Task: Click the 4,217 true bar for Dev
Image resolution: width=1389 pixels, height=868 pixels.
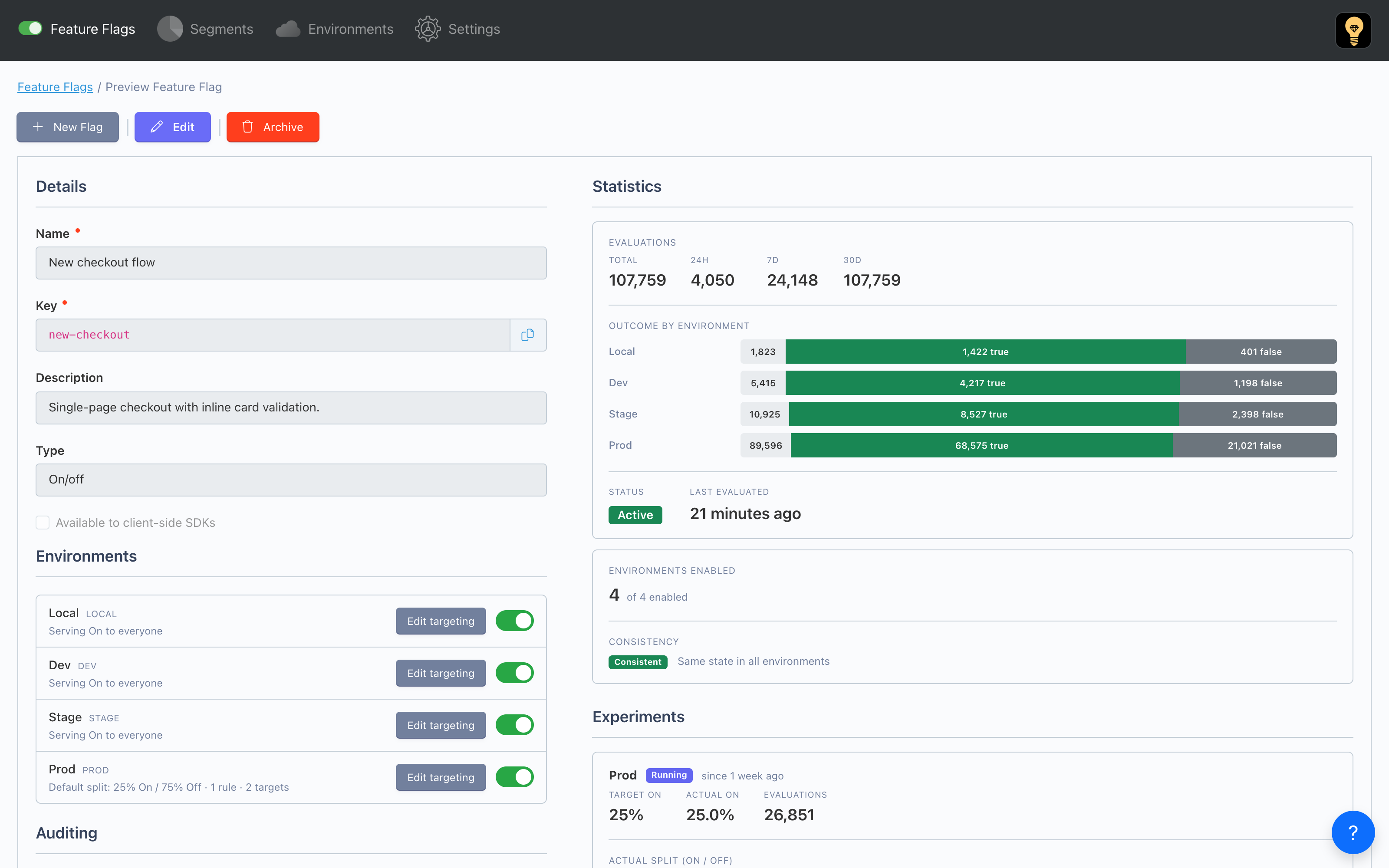Action: pyautogui.click(x=983, y=383)
